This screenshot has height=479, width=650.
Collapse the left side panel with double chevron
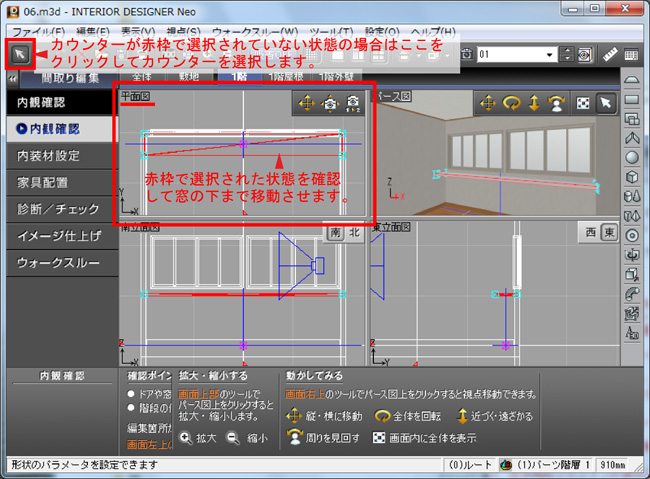coord(10,77)
